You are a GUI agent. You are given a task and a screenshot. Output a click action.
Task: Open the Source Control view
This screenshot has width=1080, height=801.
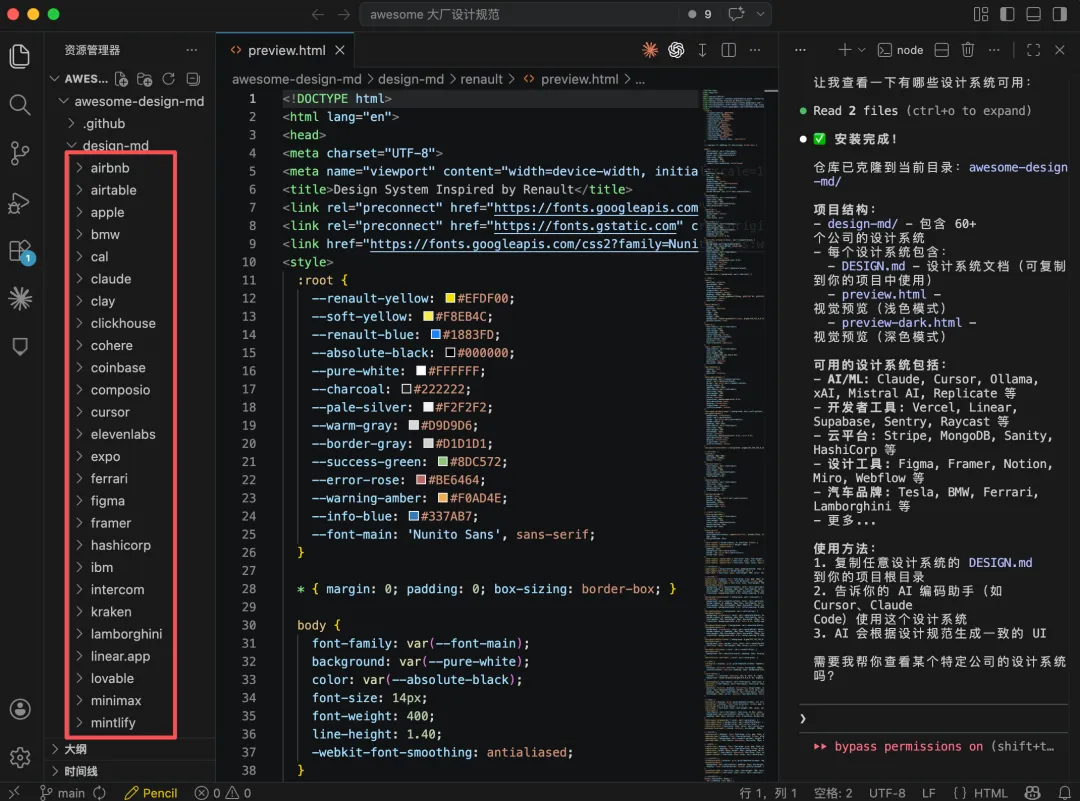click(20, 153)
